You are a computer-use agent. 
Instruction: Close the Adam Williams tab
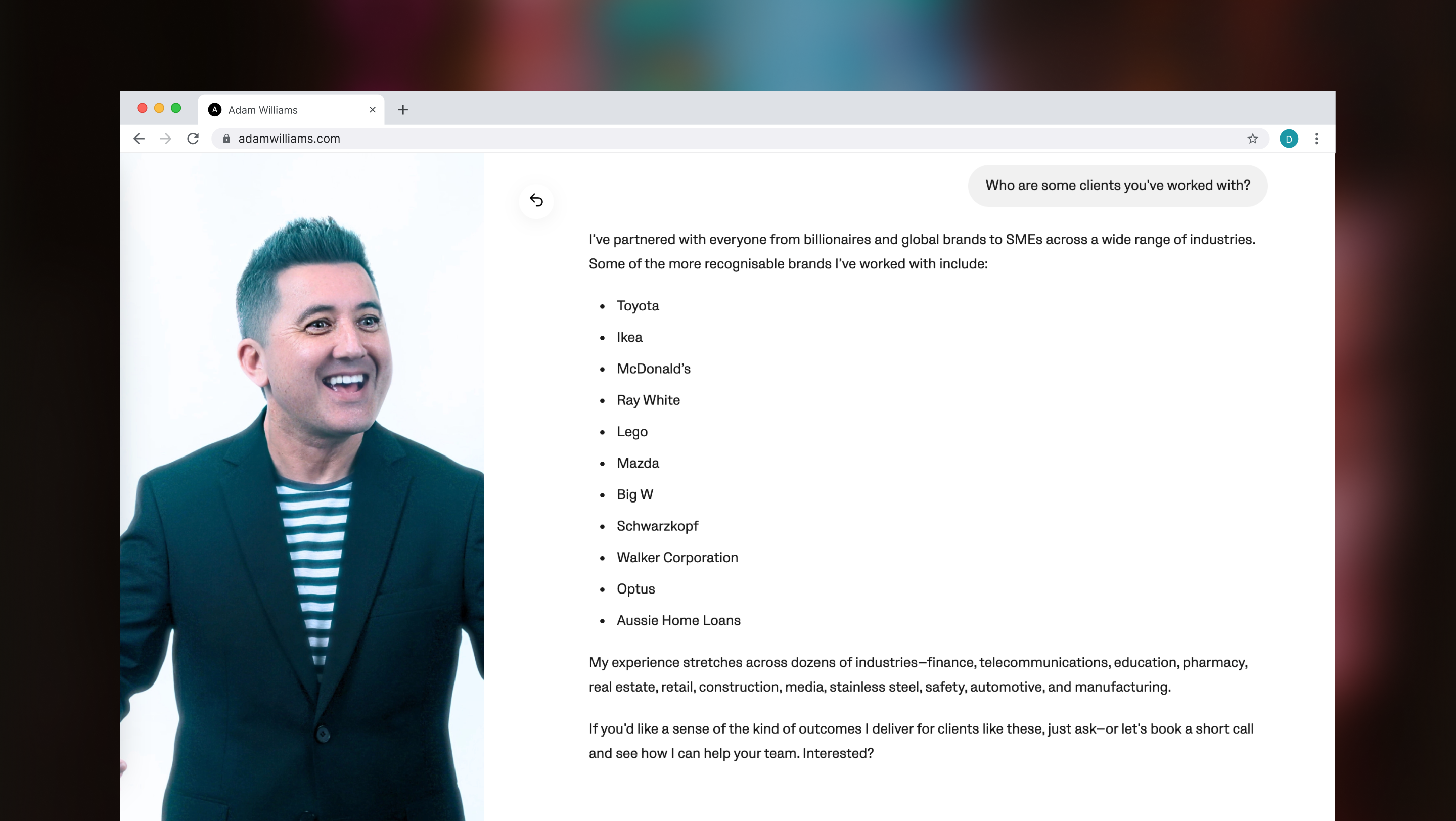tap(372, 110)
